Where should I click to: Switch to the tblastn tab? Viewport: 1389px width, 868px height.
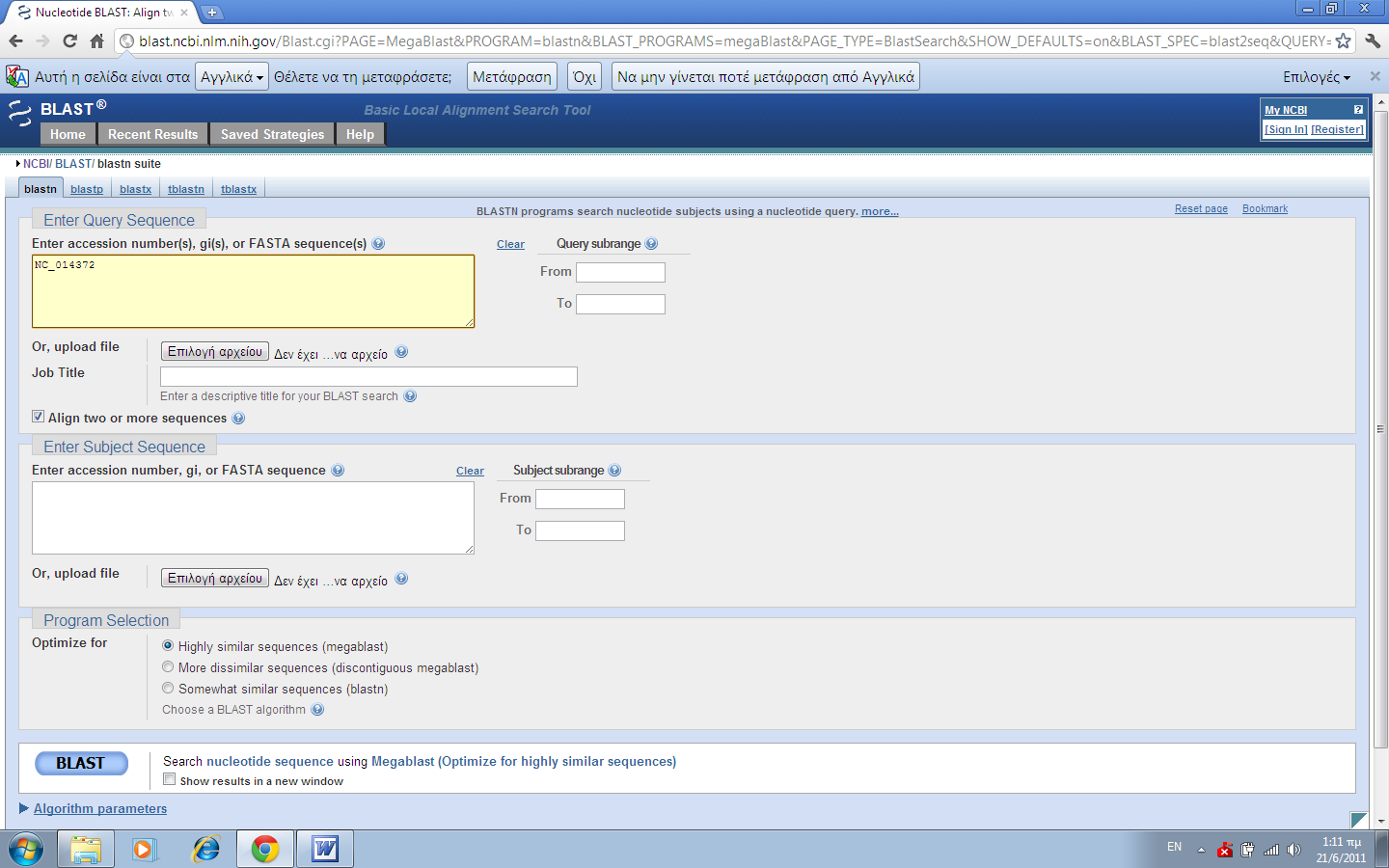coord(186,189)
